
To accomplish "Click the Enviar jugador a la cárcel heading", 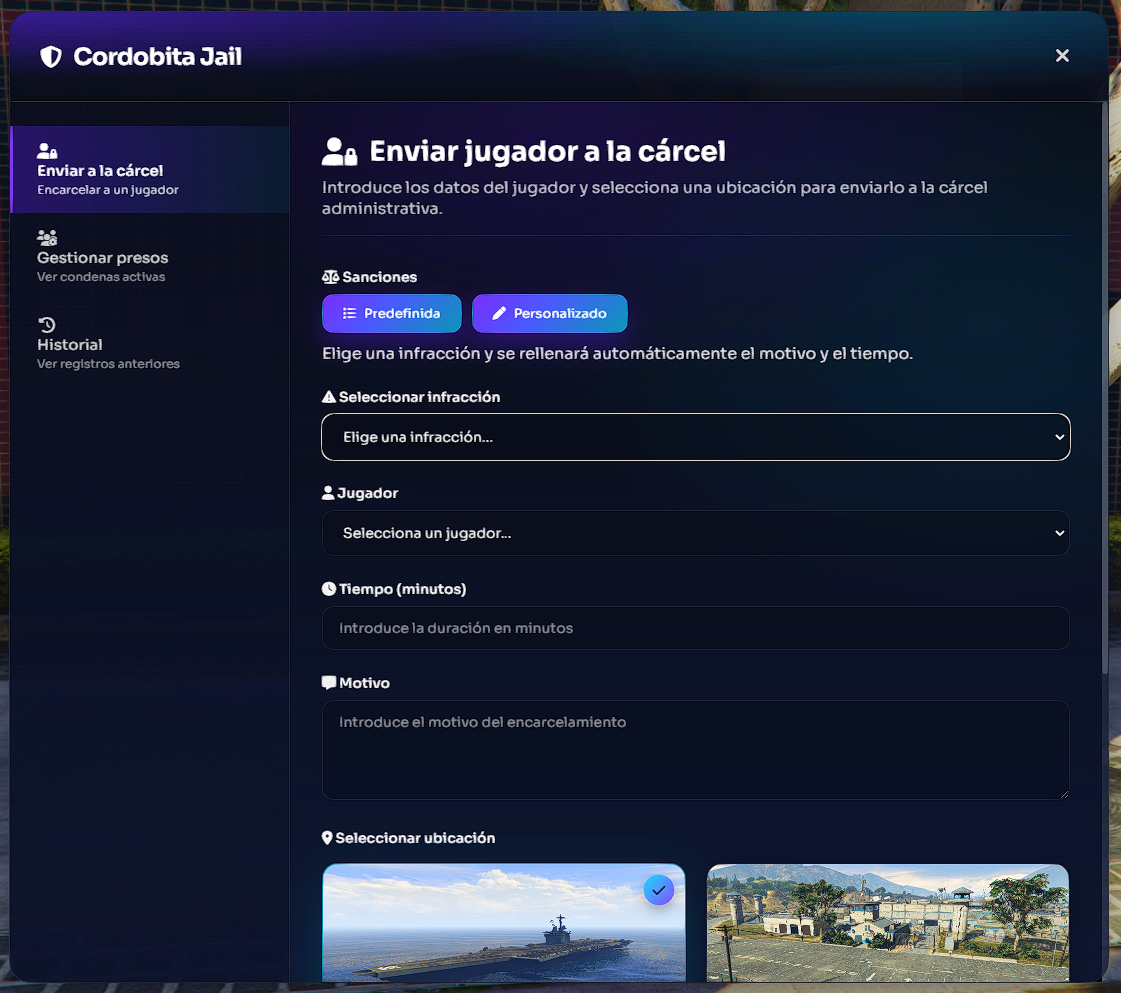I will click(x=547, y=151).
